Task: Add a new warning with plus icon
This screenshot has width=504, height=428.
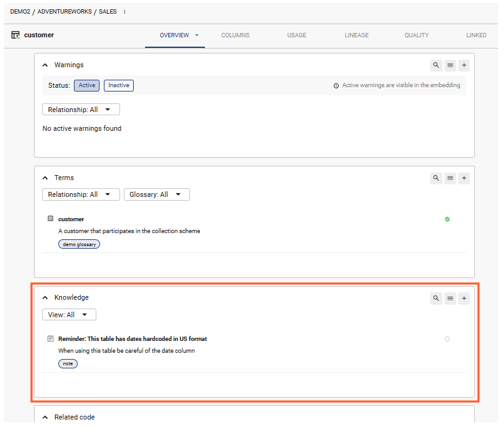Action: (464, 65)
